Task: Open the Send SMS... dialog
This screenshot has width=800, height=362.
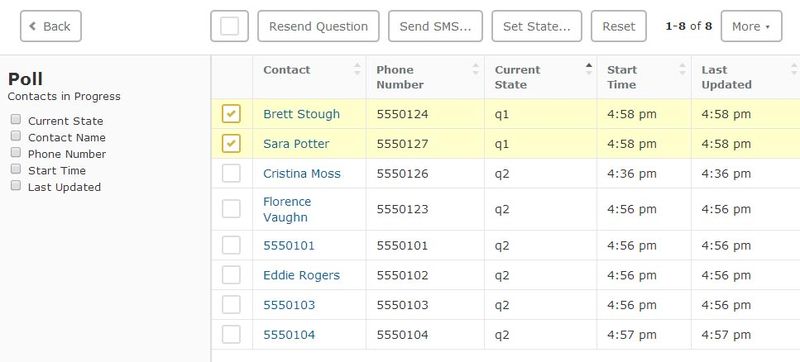Action: [x=435, y=26]
